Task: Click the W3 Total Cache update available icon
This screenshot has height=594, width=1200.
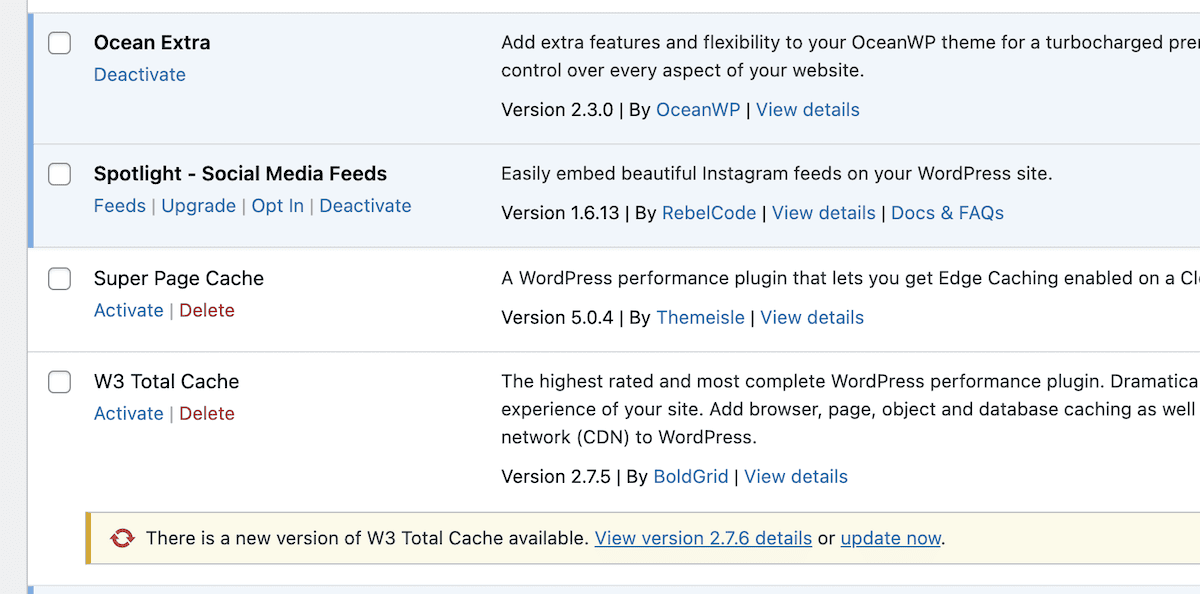Action: [122, 538]
